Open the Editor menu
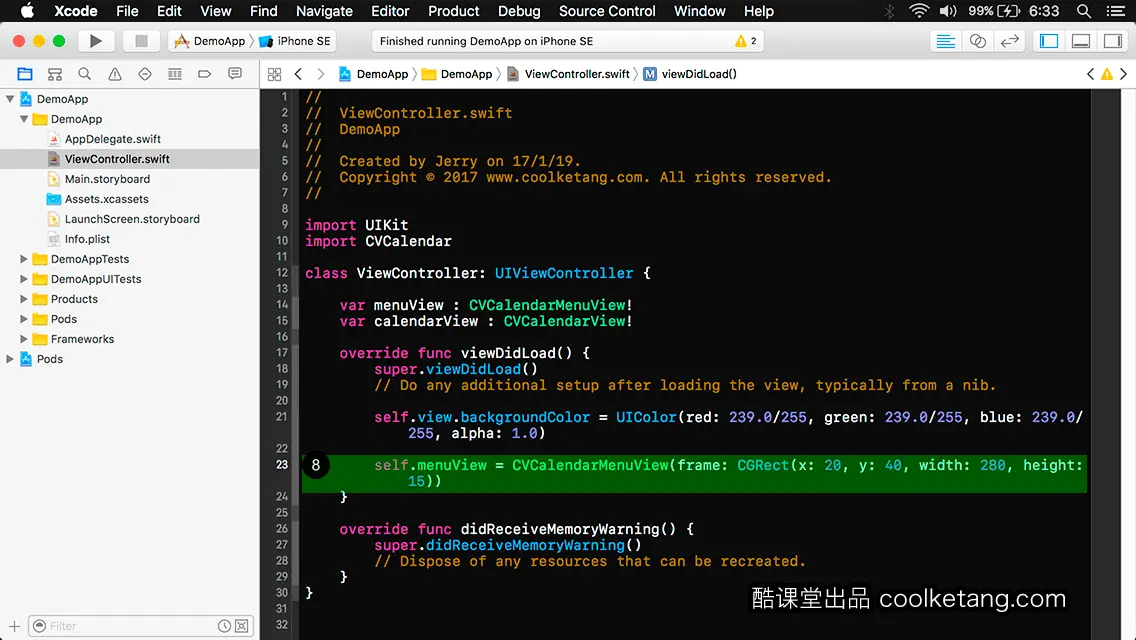This screenshot has height=640, width=1136. (390, 11)
